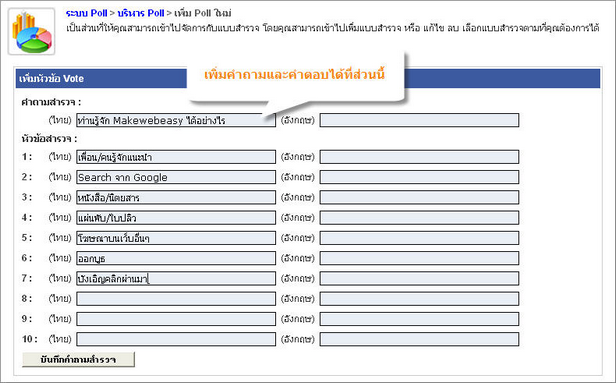Screen dimensions: 616x383
Task: Click Thai field for option 3
Action: click(x=176, y=197)
